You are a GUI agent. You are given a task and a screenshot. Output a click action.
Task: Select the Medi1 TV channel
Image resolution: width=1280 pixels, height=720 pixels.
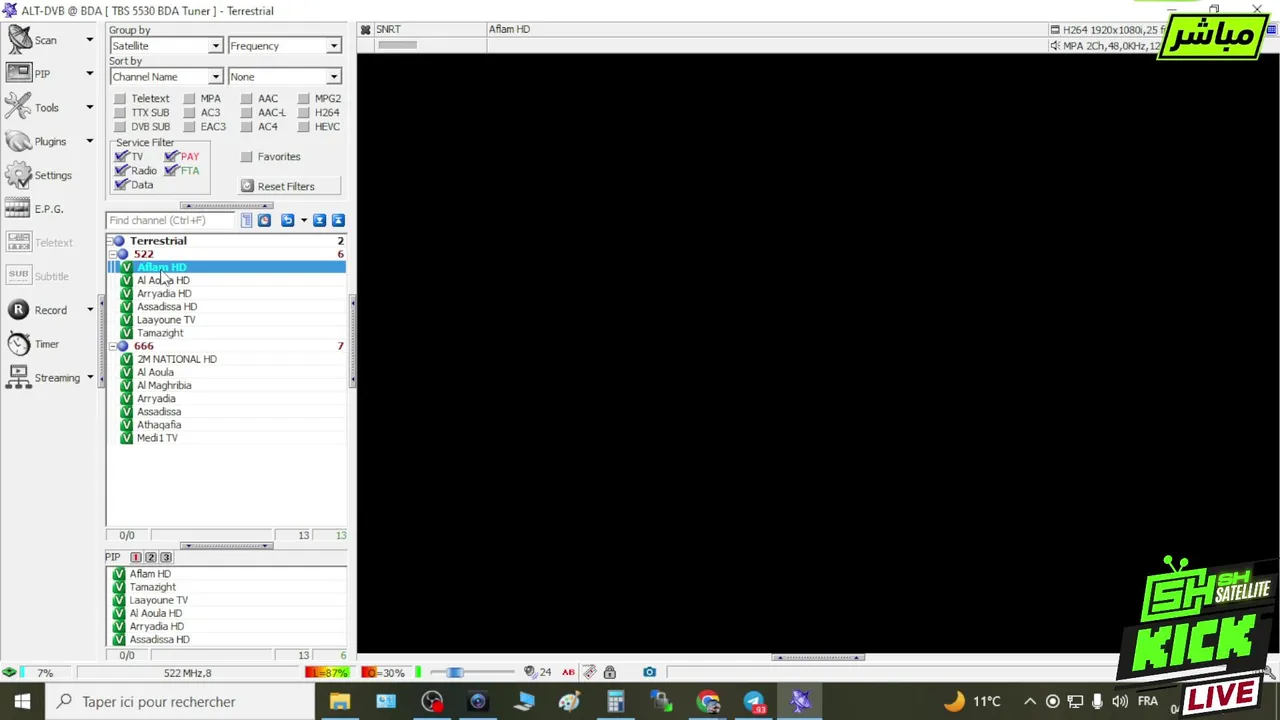(x=157, y=438)
